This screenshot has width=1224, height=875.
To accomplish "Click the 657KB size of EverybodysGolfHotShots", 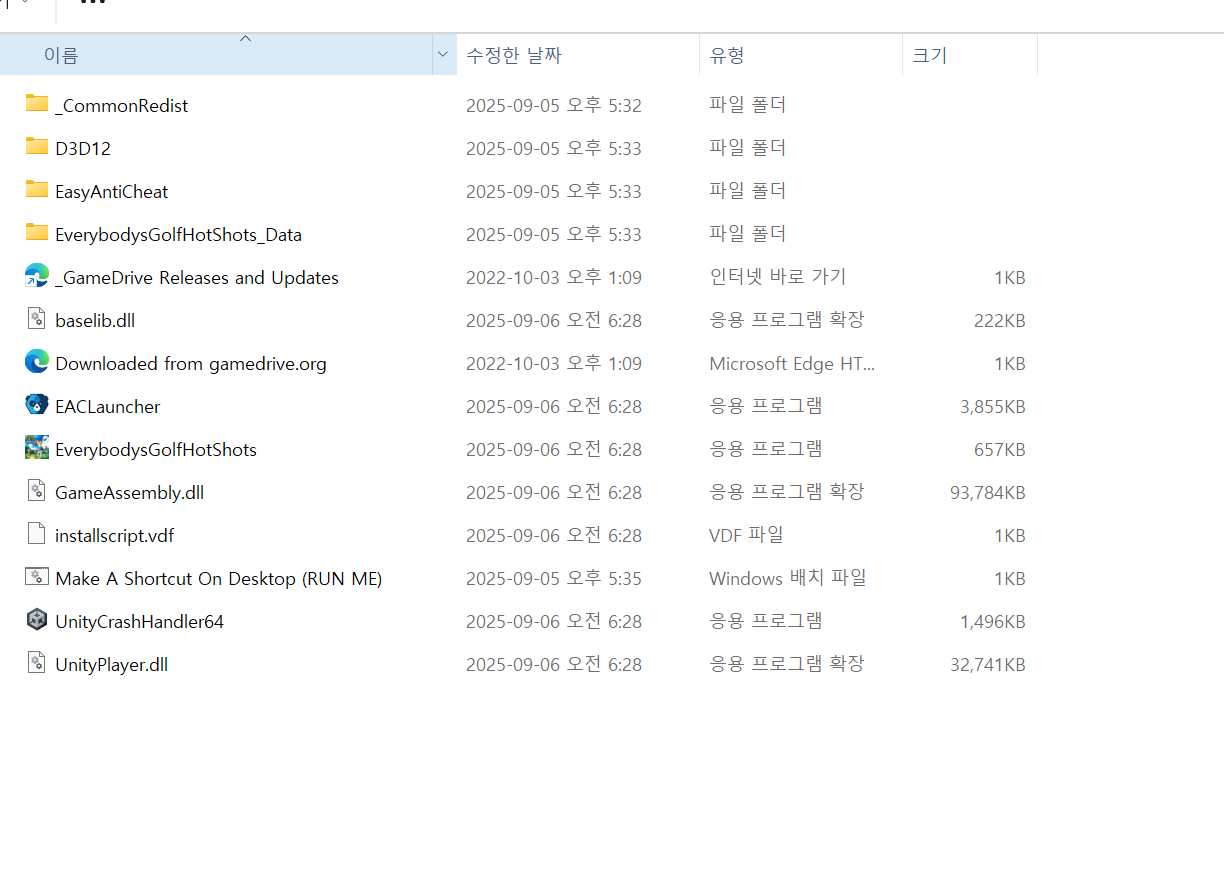I will point(999,449).
